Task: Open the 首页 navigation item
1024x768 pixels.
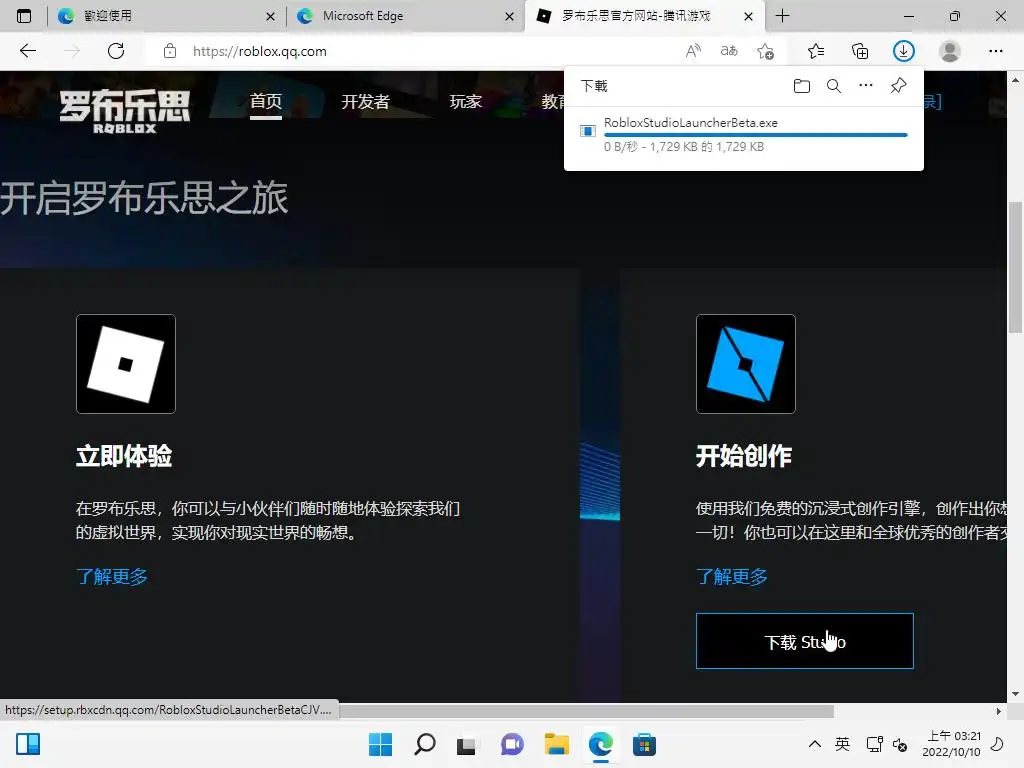Action: point(266,102)
